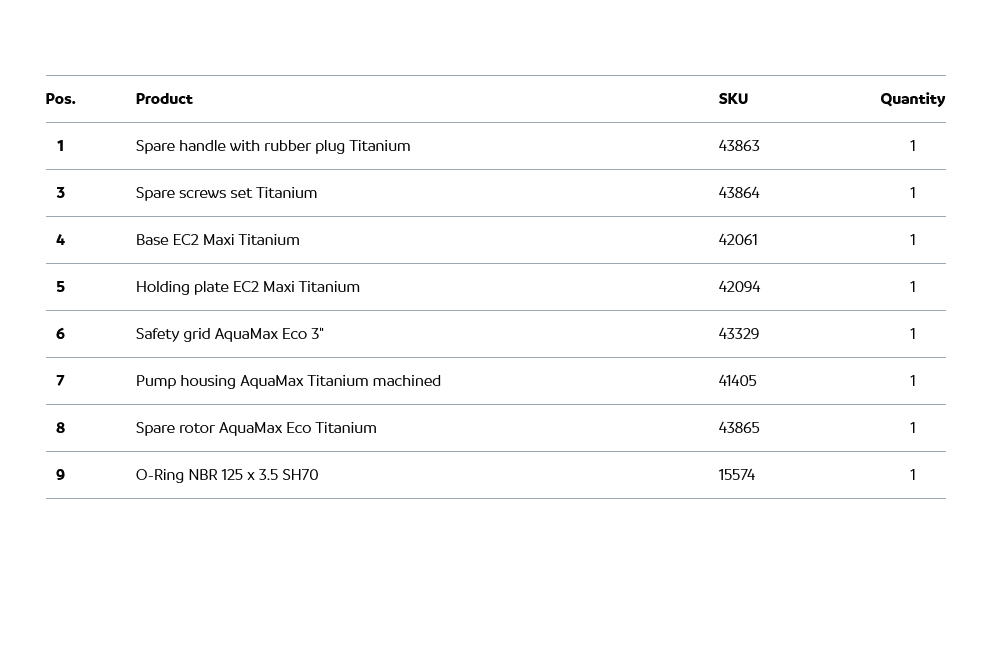This screenshot has width=985, height=645.
Task: Select O-Ring NBR 125 x 3.5 SH70
Action: coord(227,475)
